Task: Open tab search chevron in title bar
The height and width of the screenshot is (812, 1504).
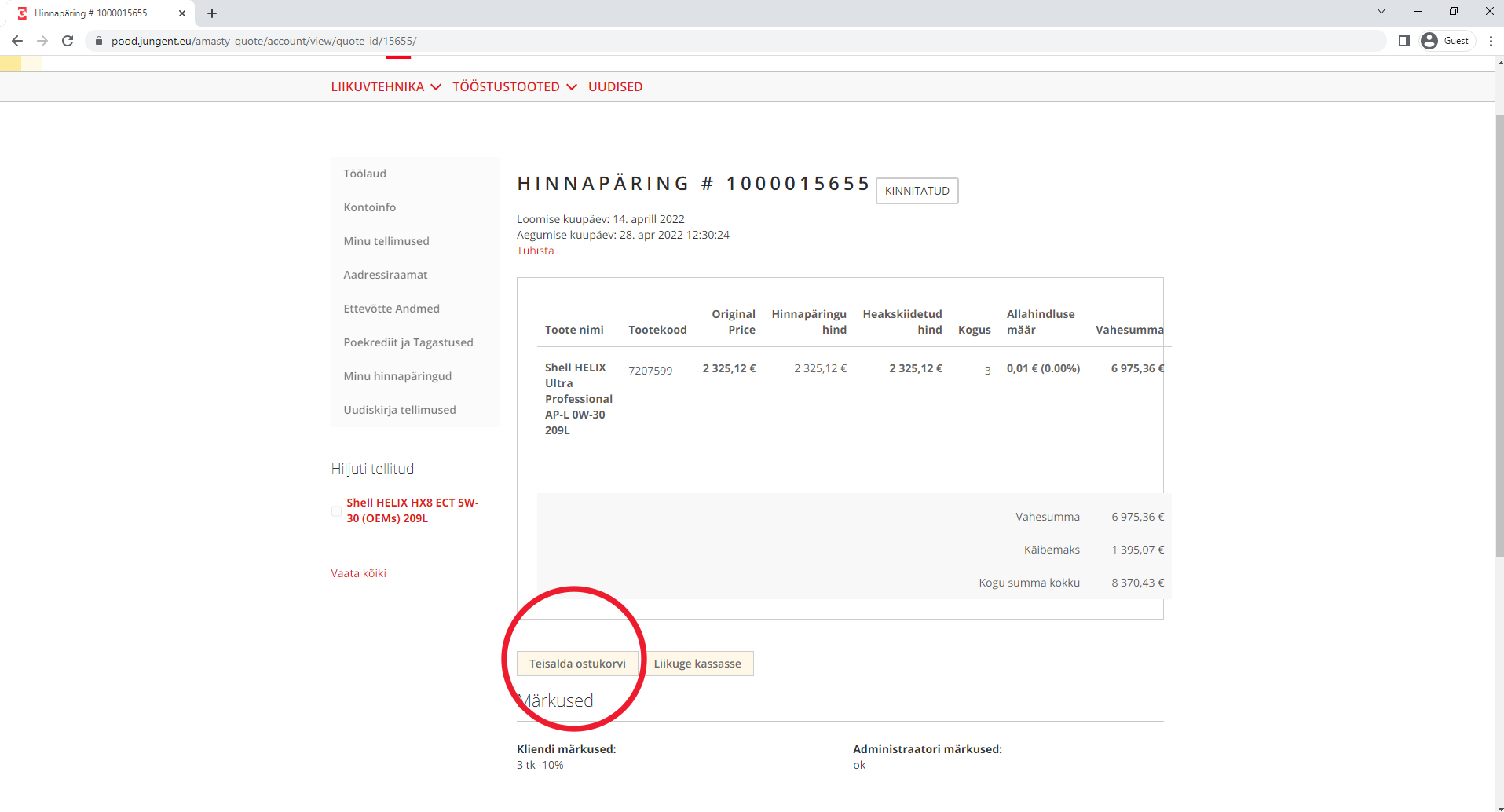Action: (1381, 11)
